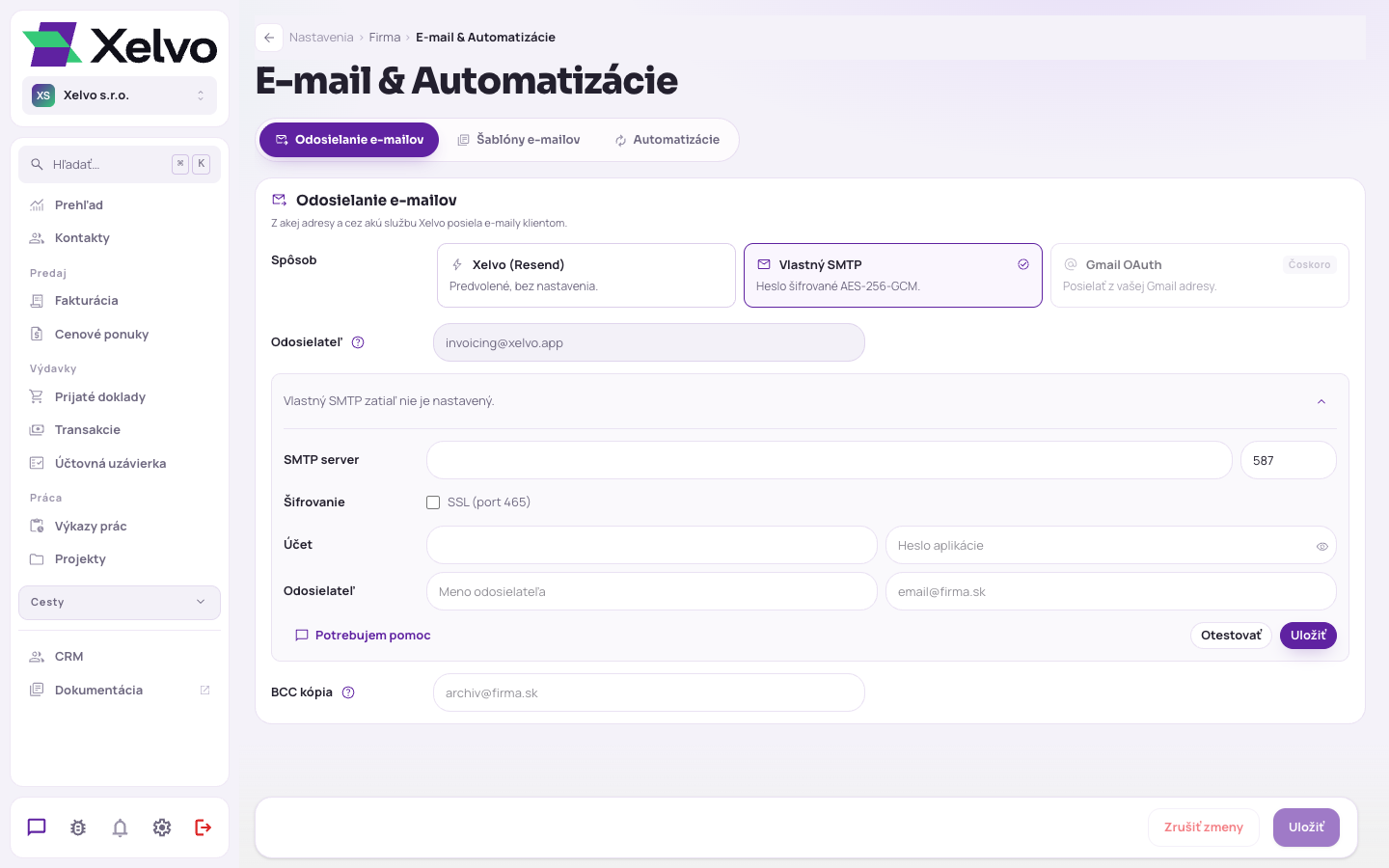Viewport: 1389px width, 868px height.
Task: Open the Xelvo s.r.o. company switcher
Action: pos(120,95)
